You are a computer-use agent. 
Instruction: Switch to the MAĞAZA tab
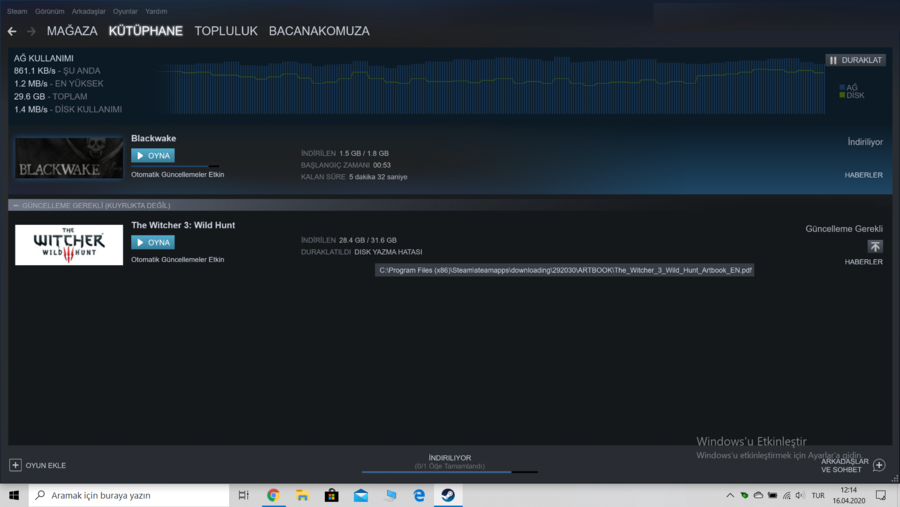pyautogui.click(x=72, y=31)
